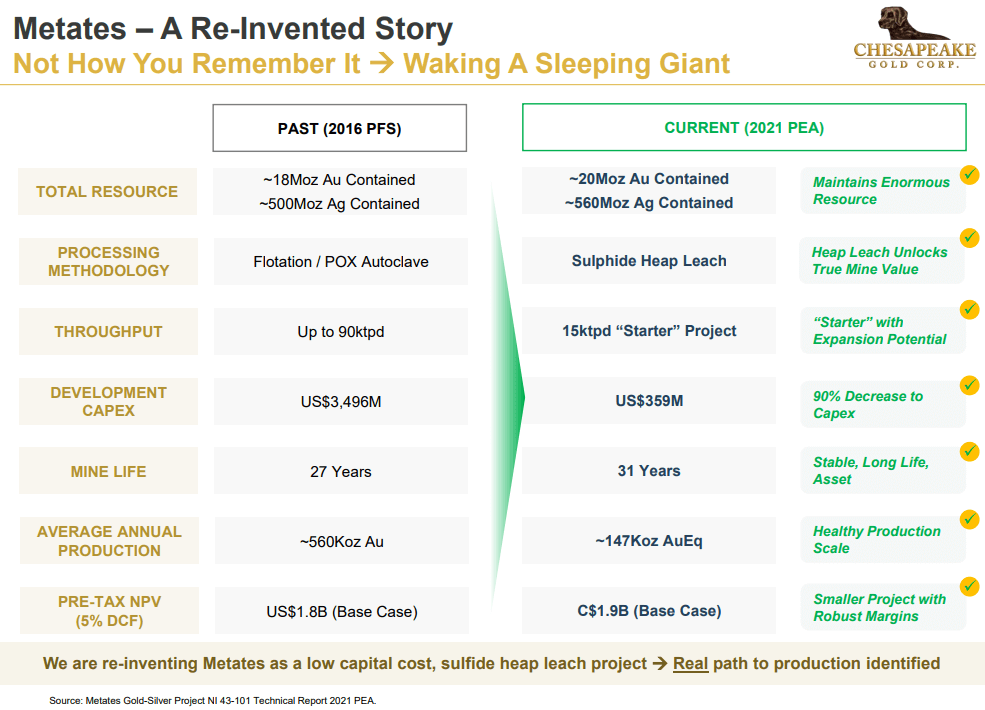Viewport: 985px width, 710px height.
Task: Click checkmark beside 90% Decrease to Capex
Action: (x=969, y=385)
